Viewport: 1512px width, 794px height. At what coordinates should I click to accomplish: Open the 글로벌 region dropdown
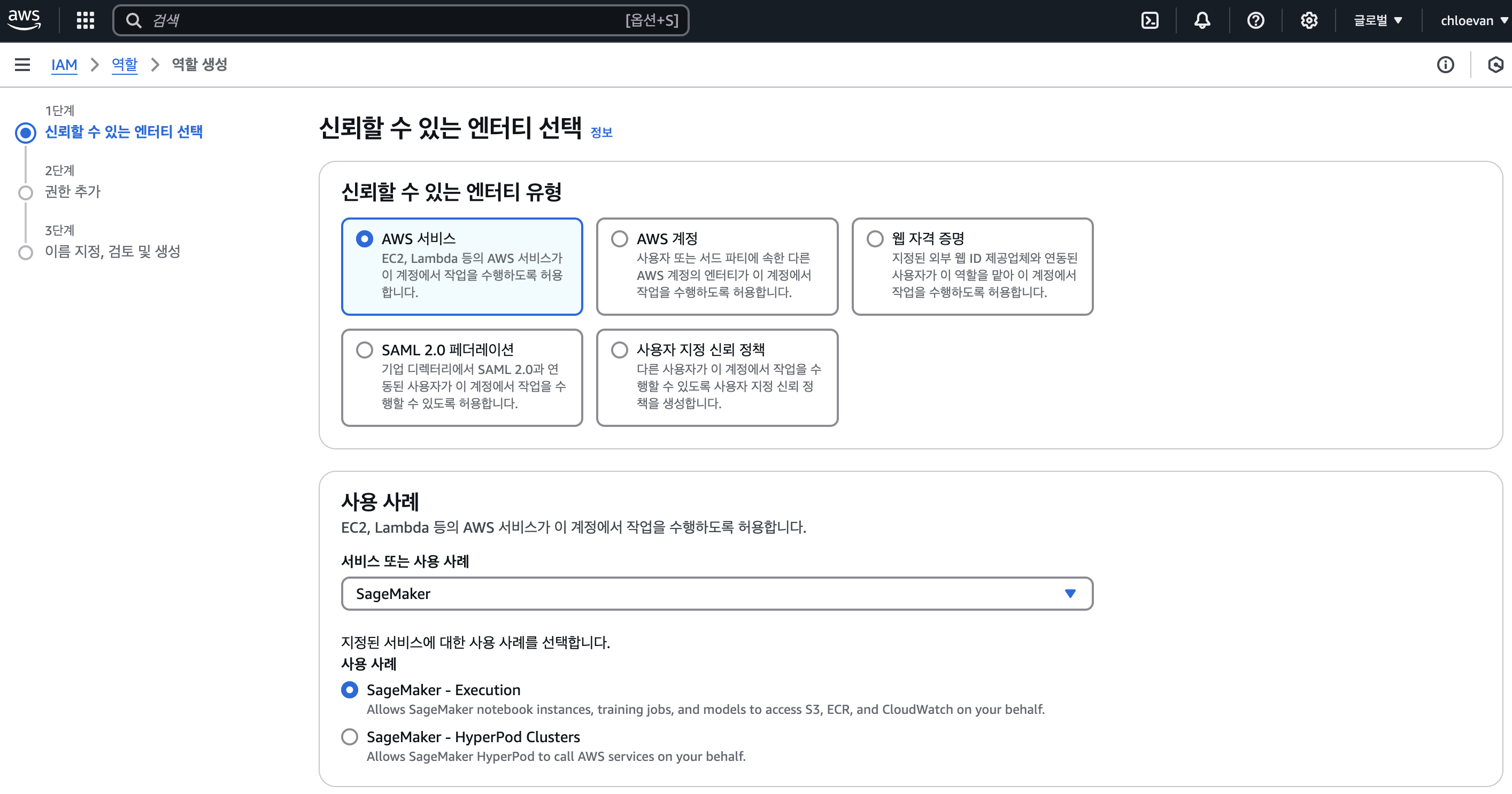(1378, 20)
